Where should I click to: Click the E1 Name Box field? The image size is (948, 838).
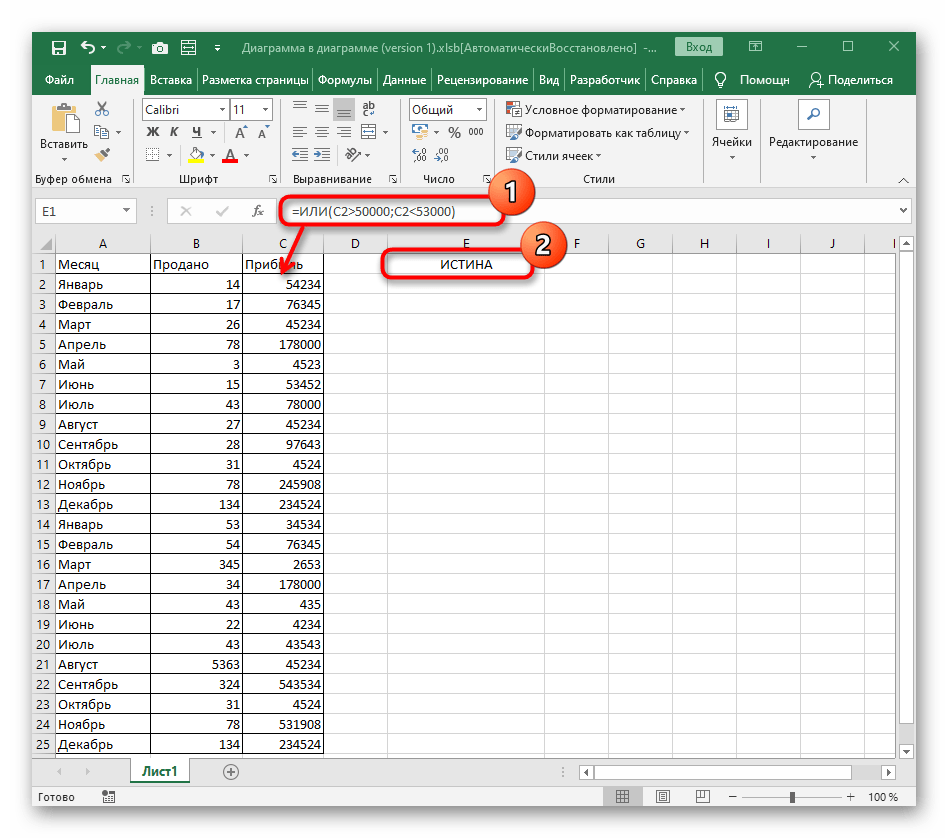(x=77, y=211)
